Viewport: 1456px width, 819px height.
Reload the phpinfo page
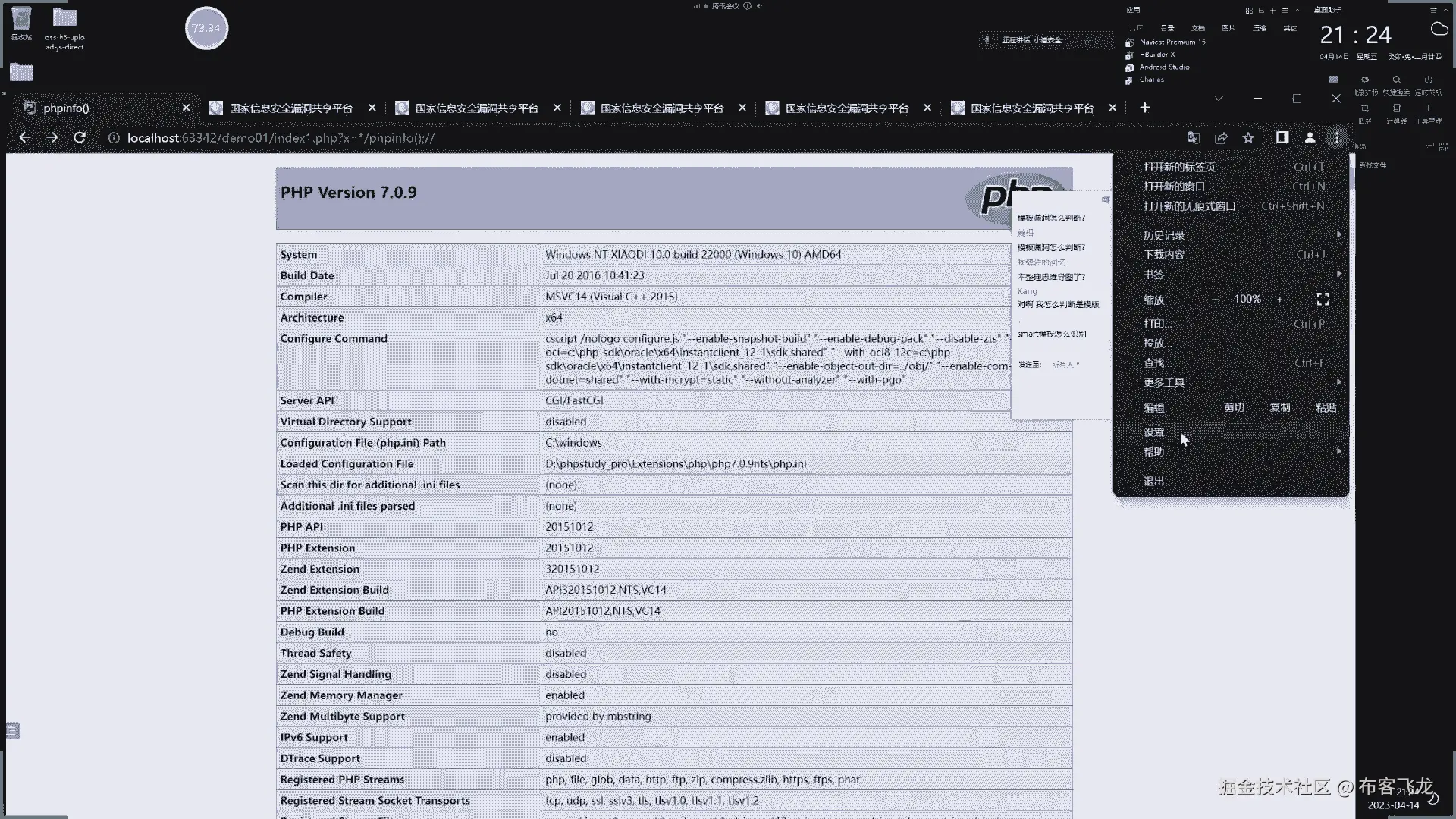click(80, 137)
